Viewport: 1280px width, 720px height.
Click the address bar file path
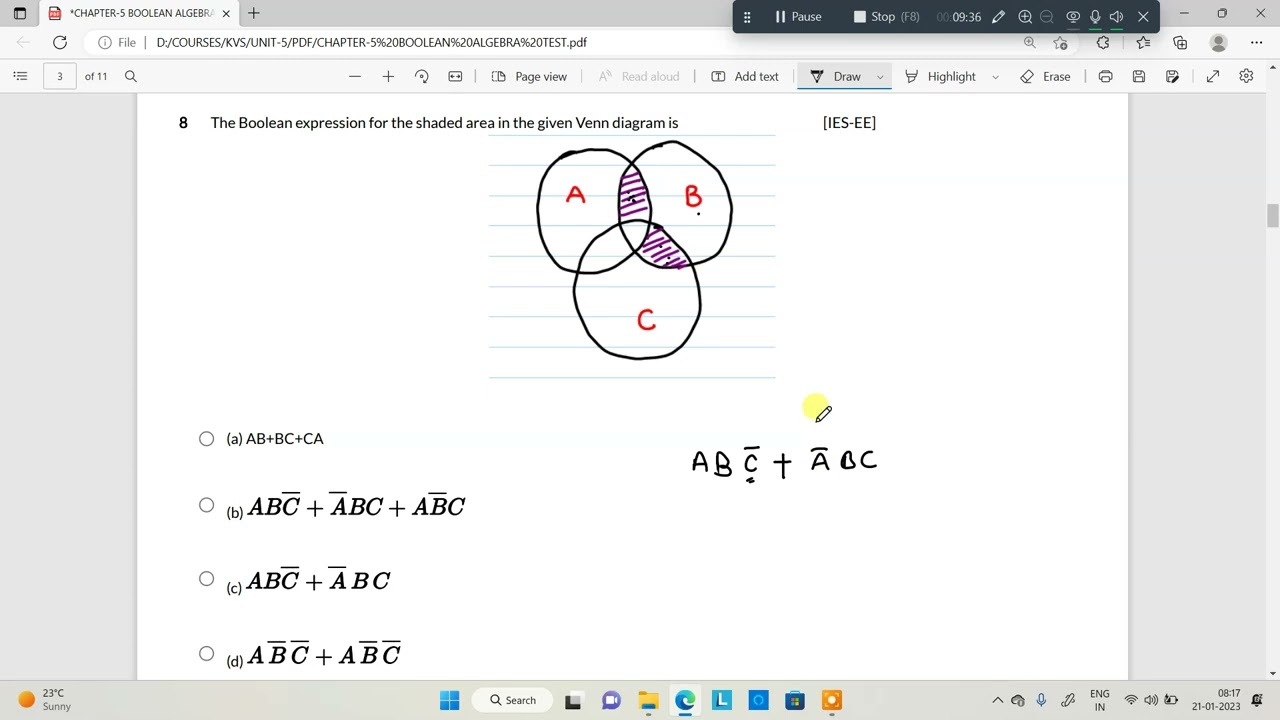click(x=372, y=42)
